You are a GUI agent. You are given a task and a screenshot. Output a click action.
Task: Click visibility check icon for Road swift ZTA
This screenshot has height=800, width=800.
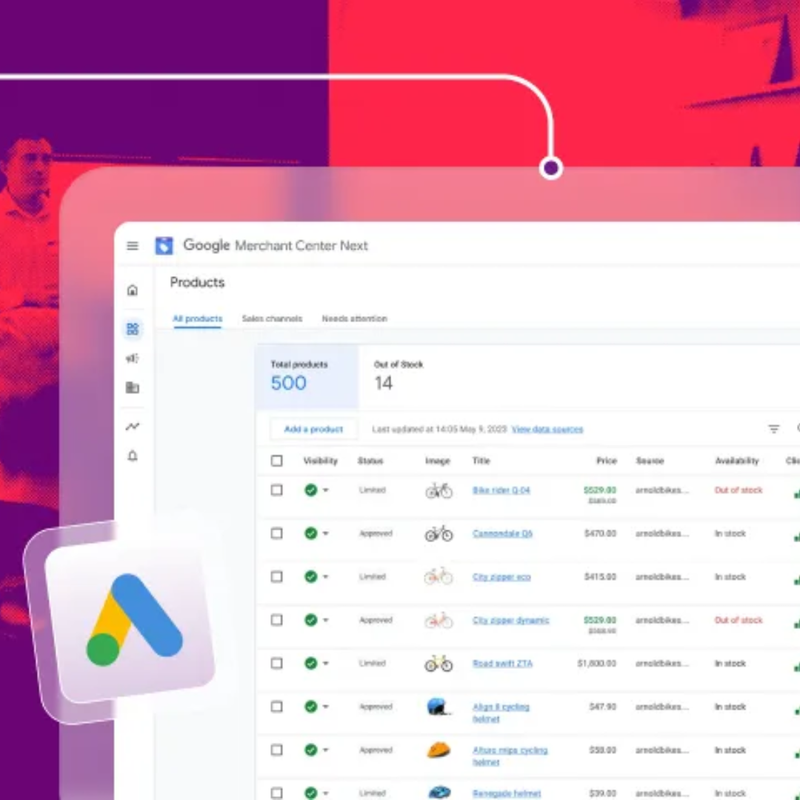tap(311, 664)
